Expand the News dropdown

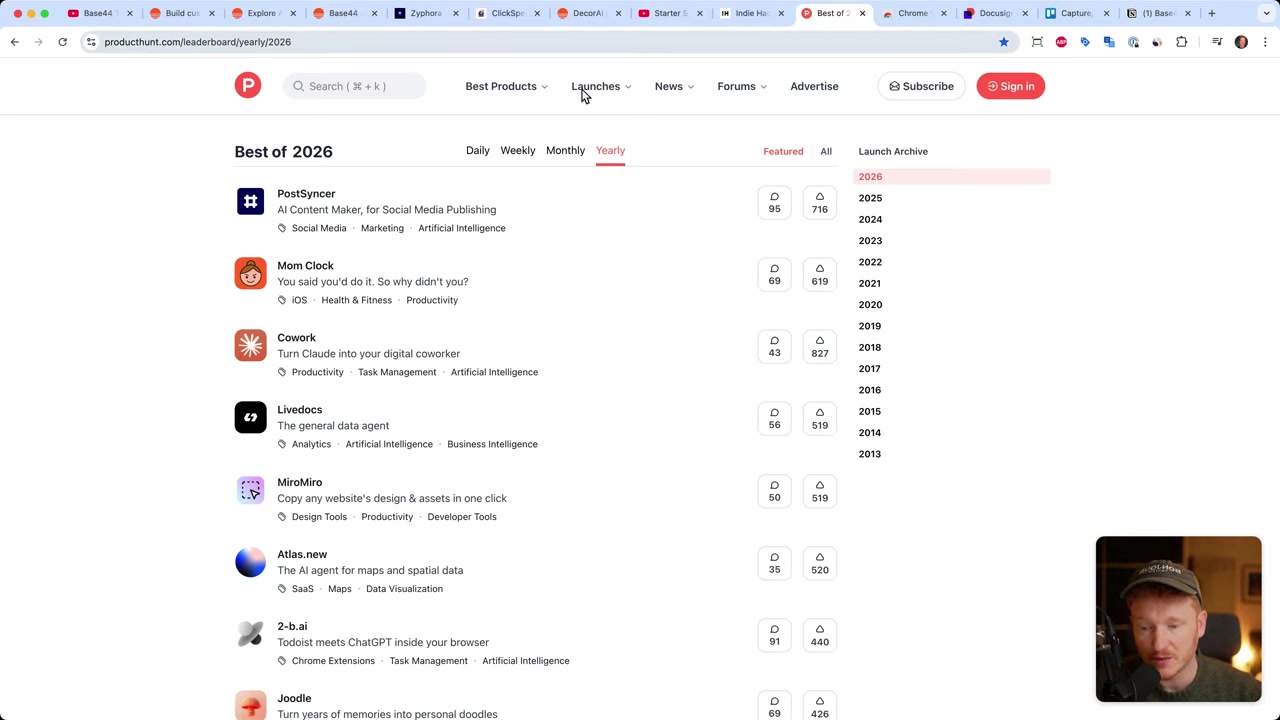click(674, 86)
